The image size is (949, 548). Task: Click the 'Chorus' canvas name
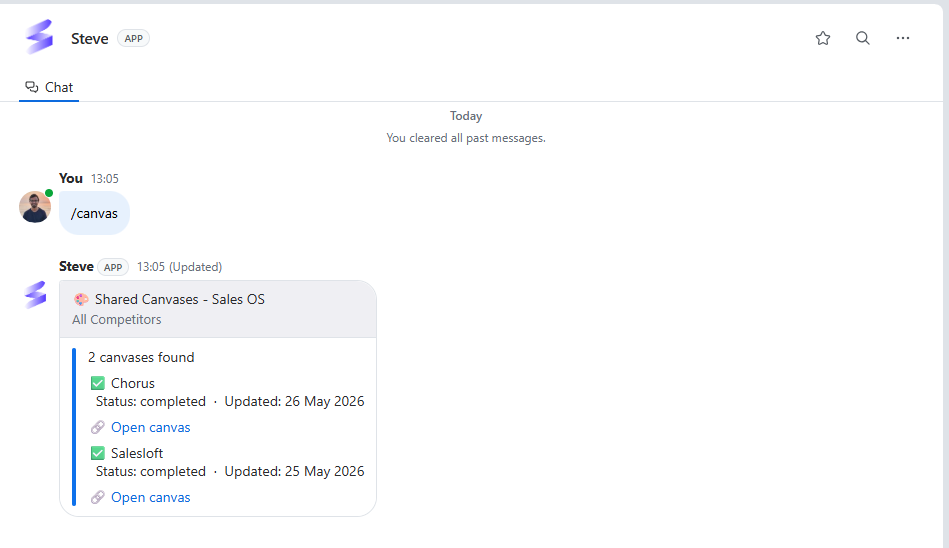(133, 383)
